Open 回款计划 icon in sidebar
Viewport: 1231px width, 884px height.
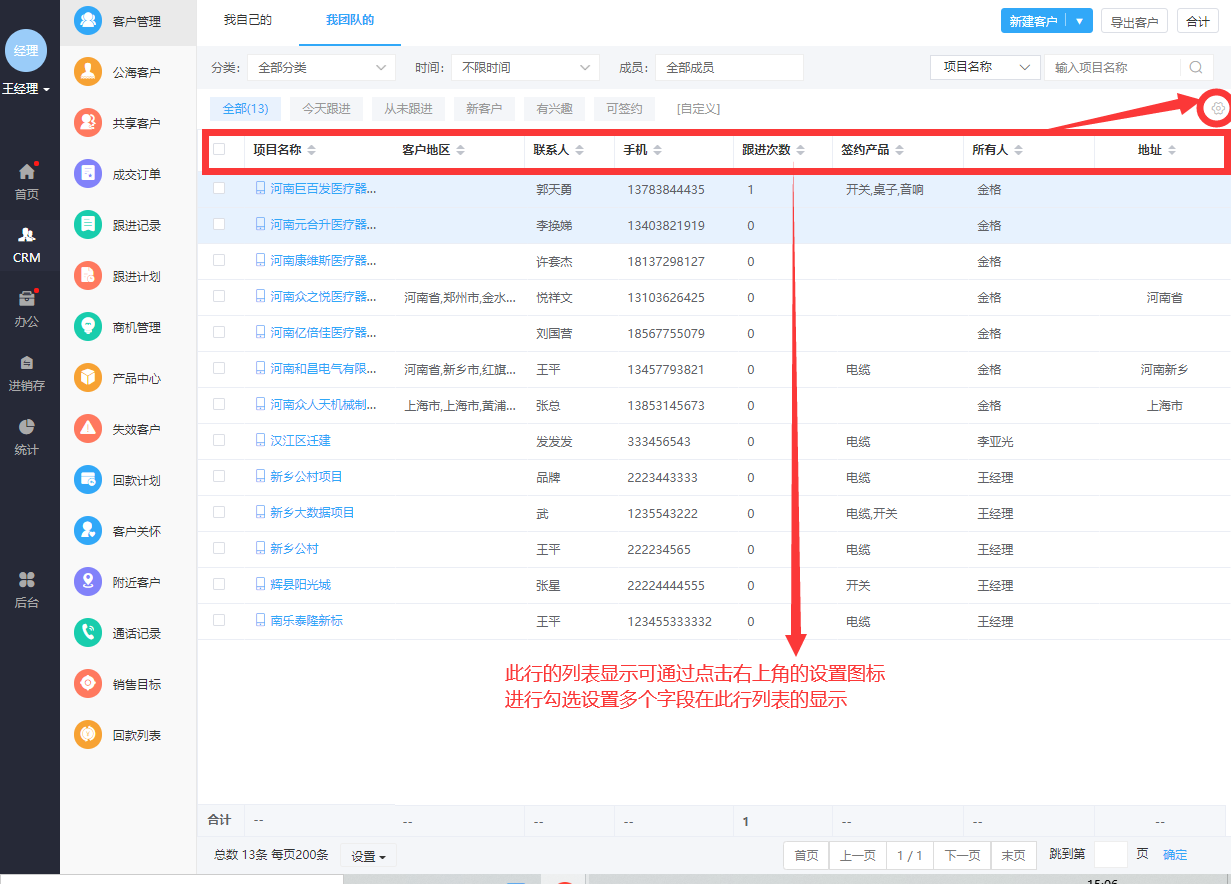[88, 480]
